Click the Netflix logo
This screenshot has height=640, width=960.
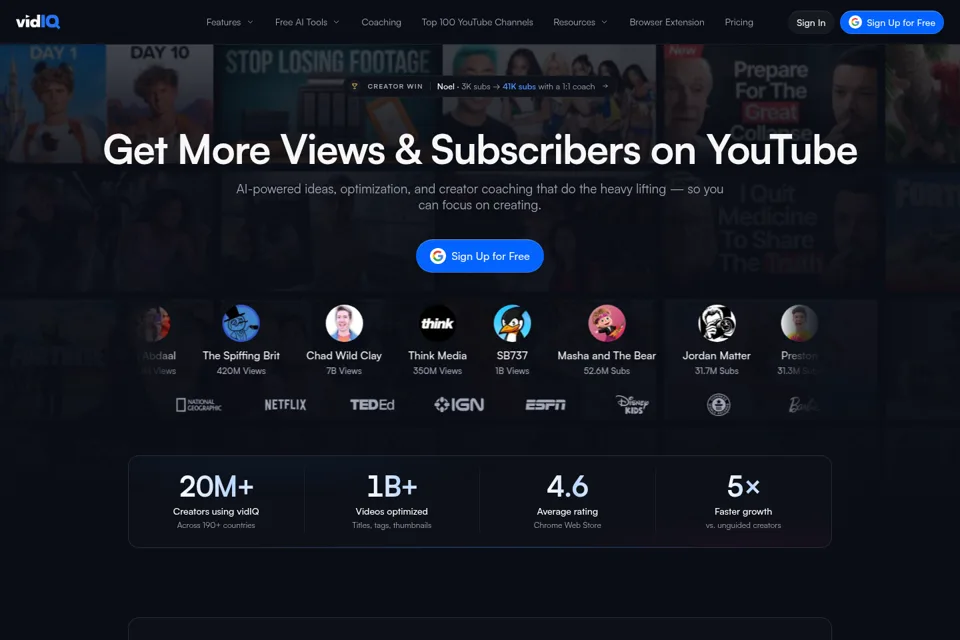coord(285,405)
